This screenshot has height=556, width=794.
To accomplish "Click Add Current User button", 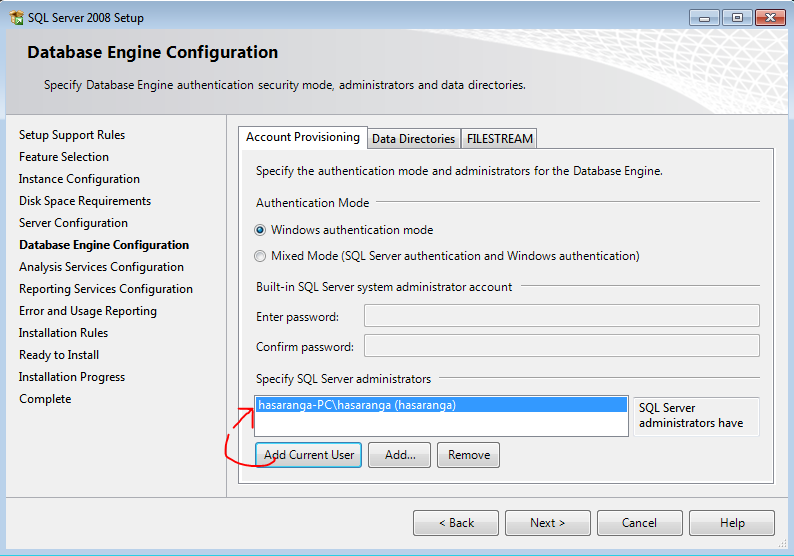I will [x=308, y=455].
